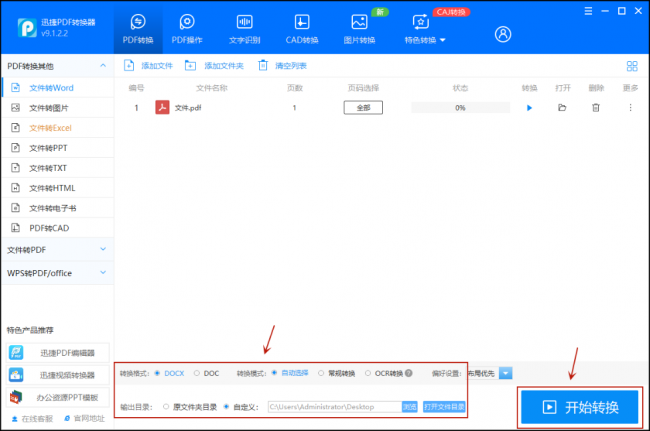
Task: Click the output path input field
Action: (335, 407)
